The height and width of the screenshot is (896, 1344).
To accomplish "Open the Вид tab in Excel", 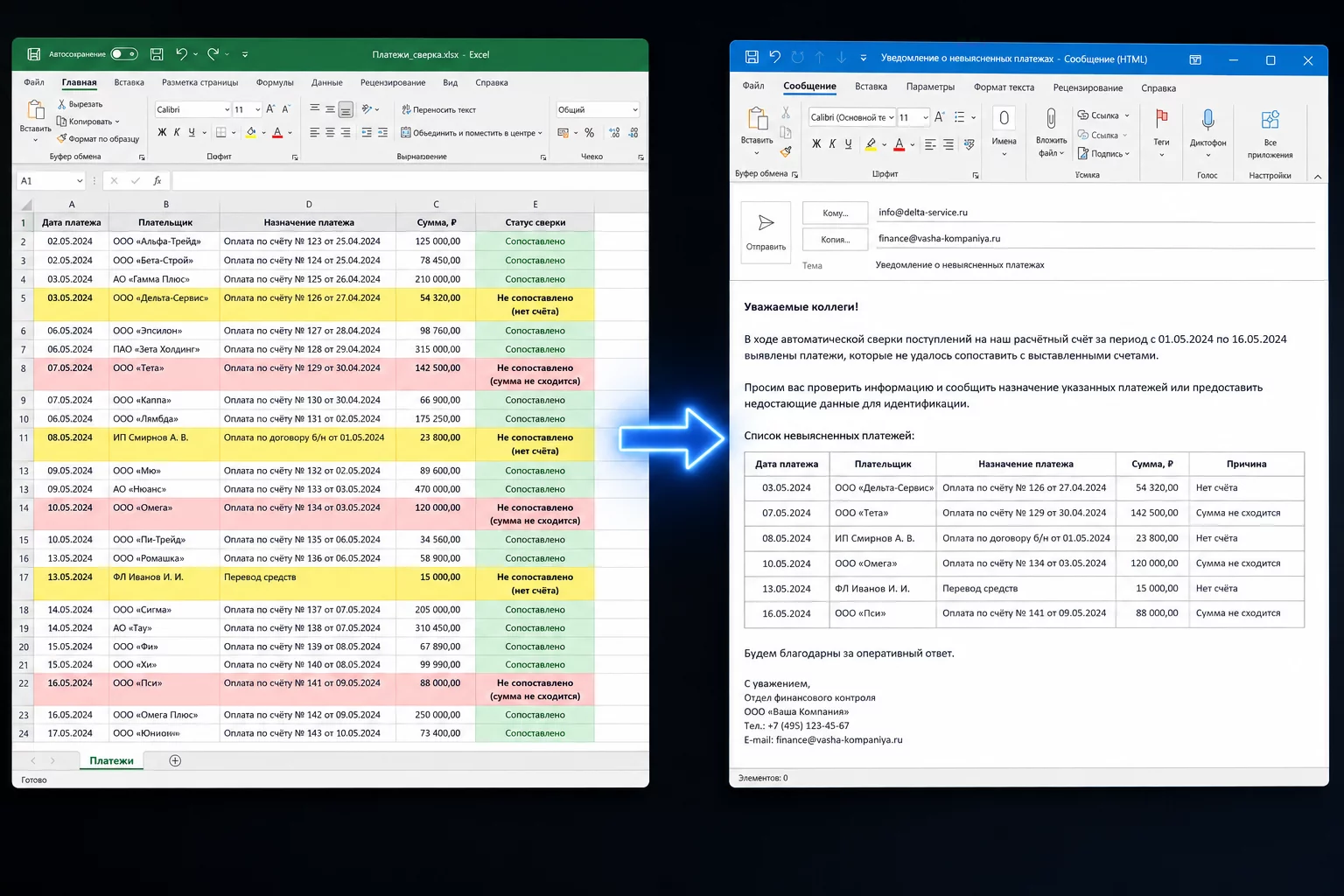I will coord(451,83).
